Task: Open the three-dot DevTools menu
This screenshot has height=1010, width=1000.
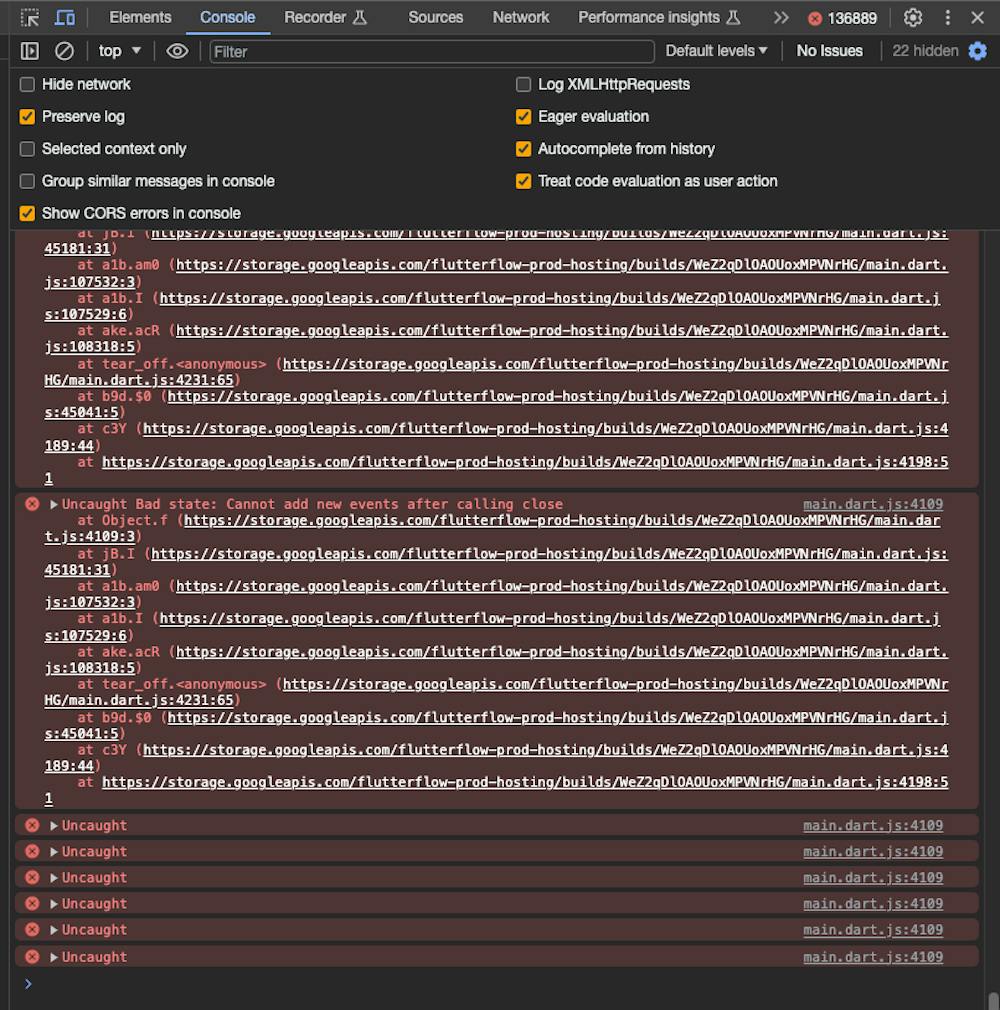Action: (945, 17)
